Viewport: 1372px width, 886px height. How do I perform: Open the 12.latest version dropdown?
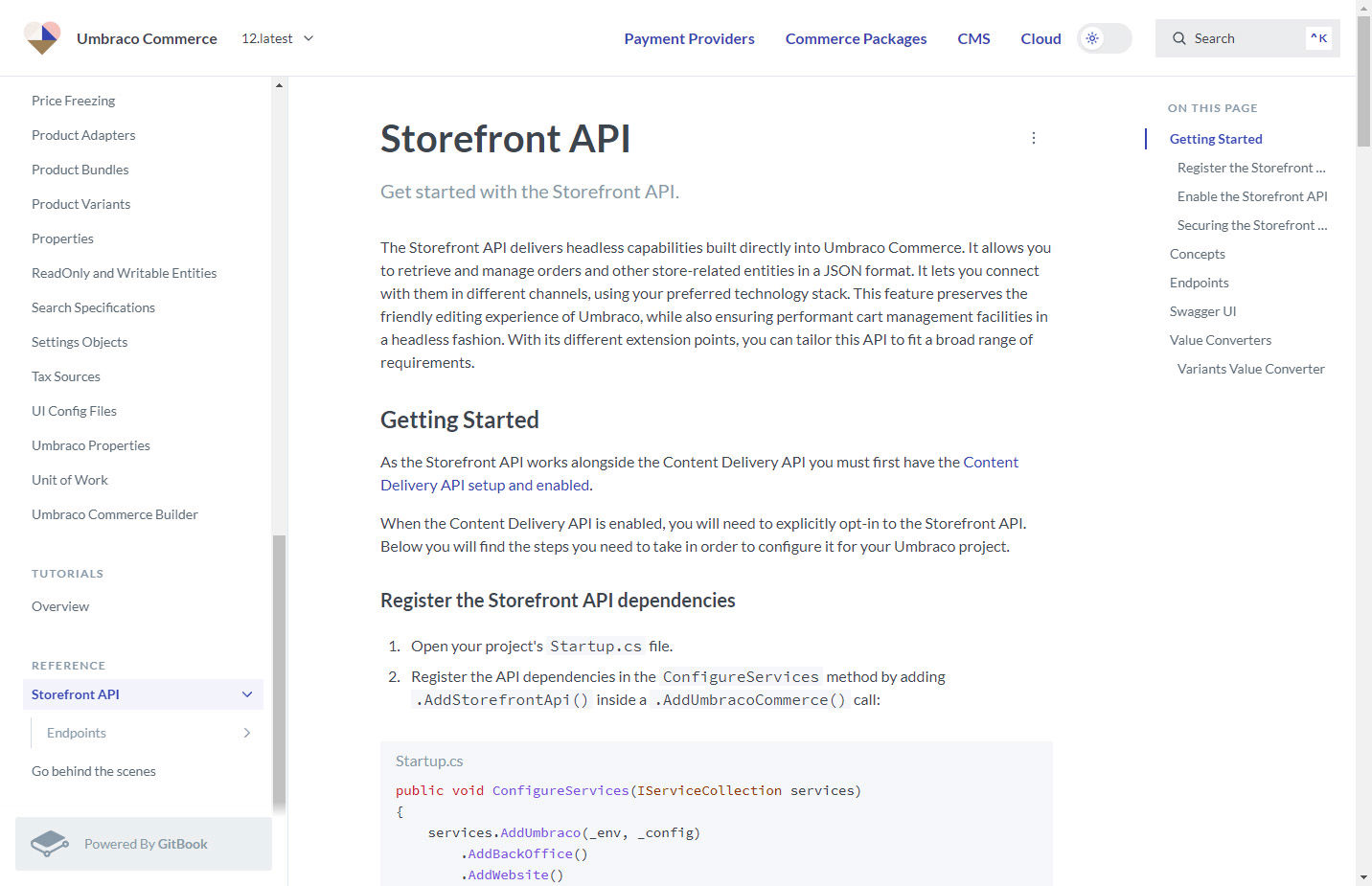pos(278,38)
